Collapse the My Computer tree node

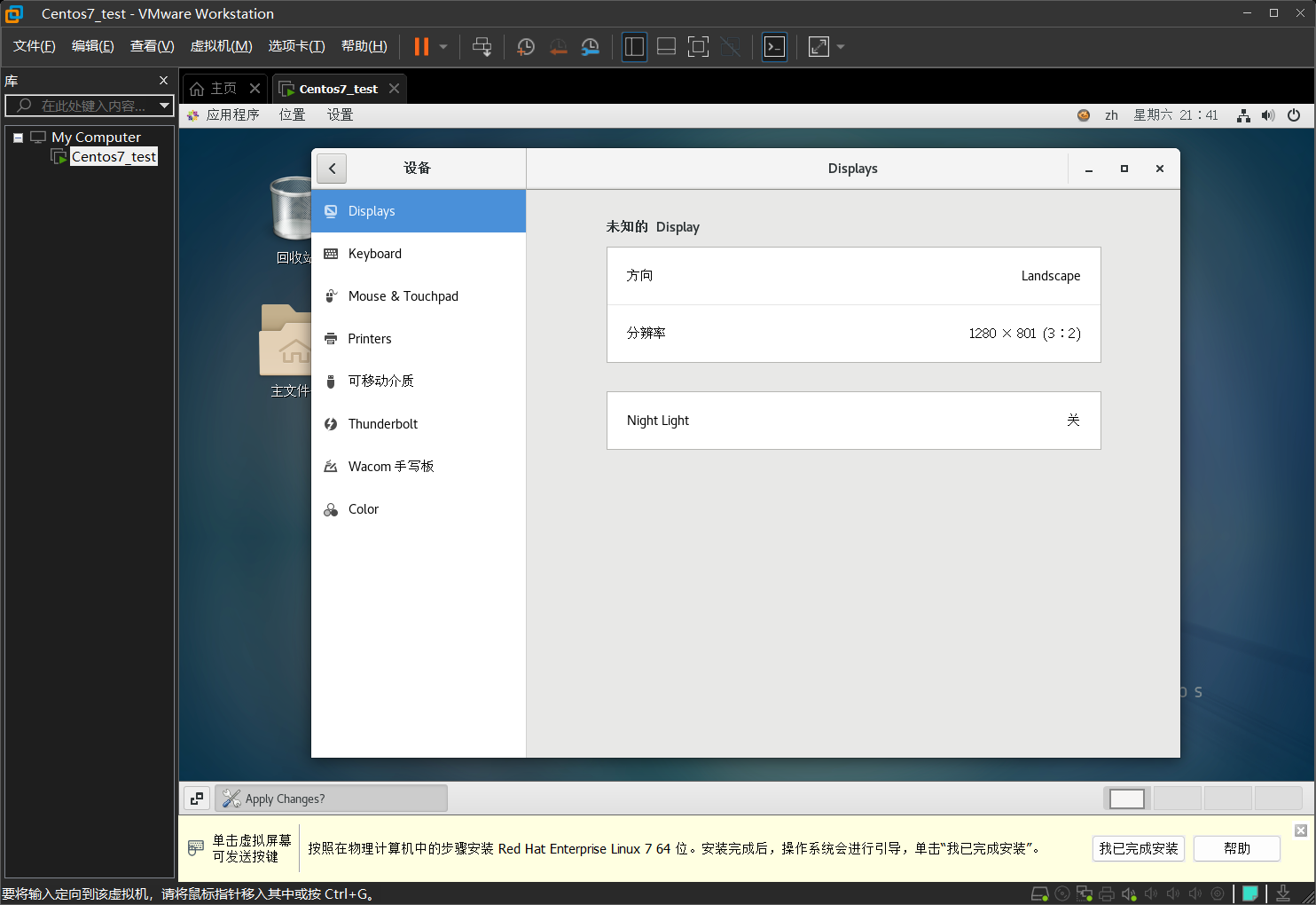pos(18,138)
